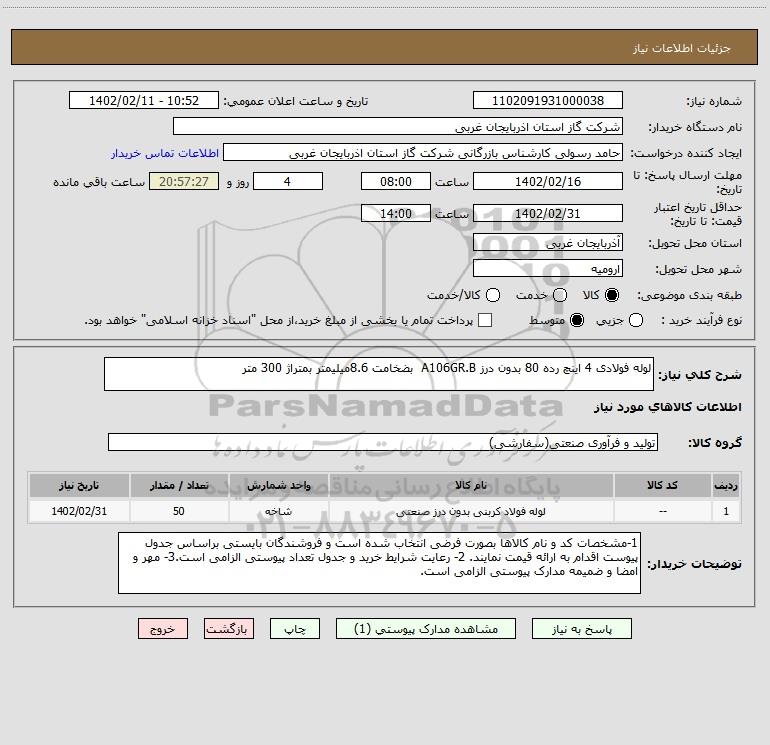Click the شرح کلی نیاز description box
The image size is (770, 745).
pos(379,374)
